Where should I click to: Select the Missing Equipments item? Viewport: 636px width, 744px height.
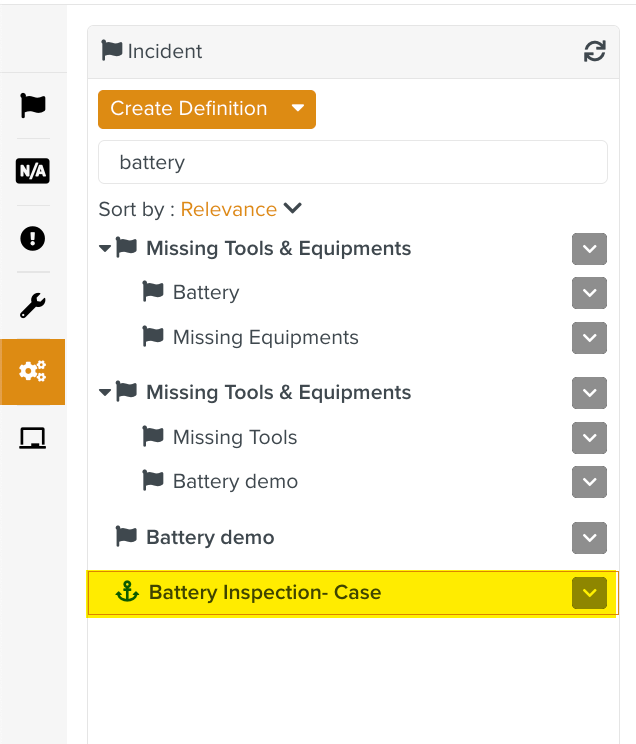[x=265, y=337]
